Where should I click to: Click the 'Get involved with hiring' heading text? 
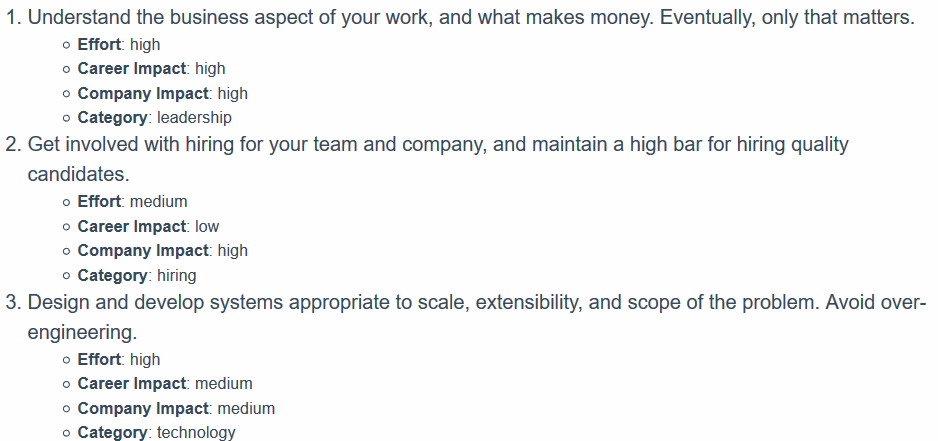click(438, 145)
